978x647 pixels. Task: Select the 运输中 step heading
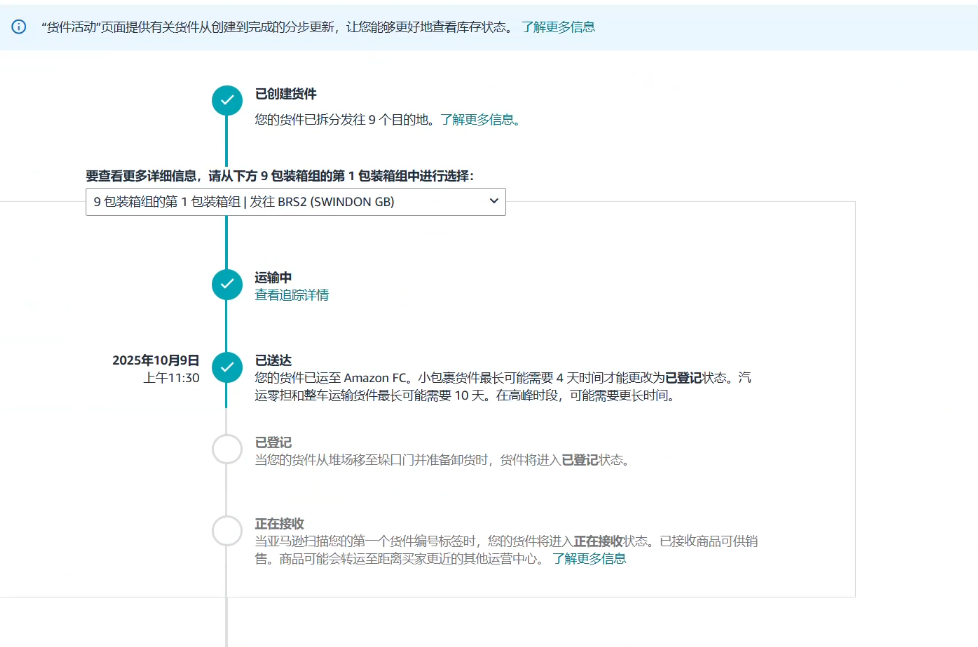tap(273, 277)
